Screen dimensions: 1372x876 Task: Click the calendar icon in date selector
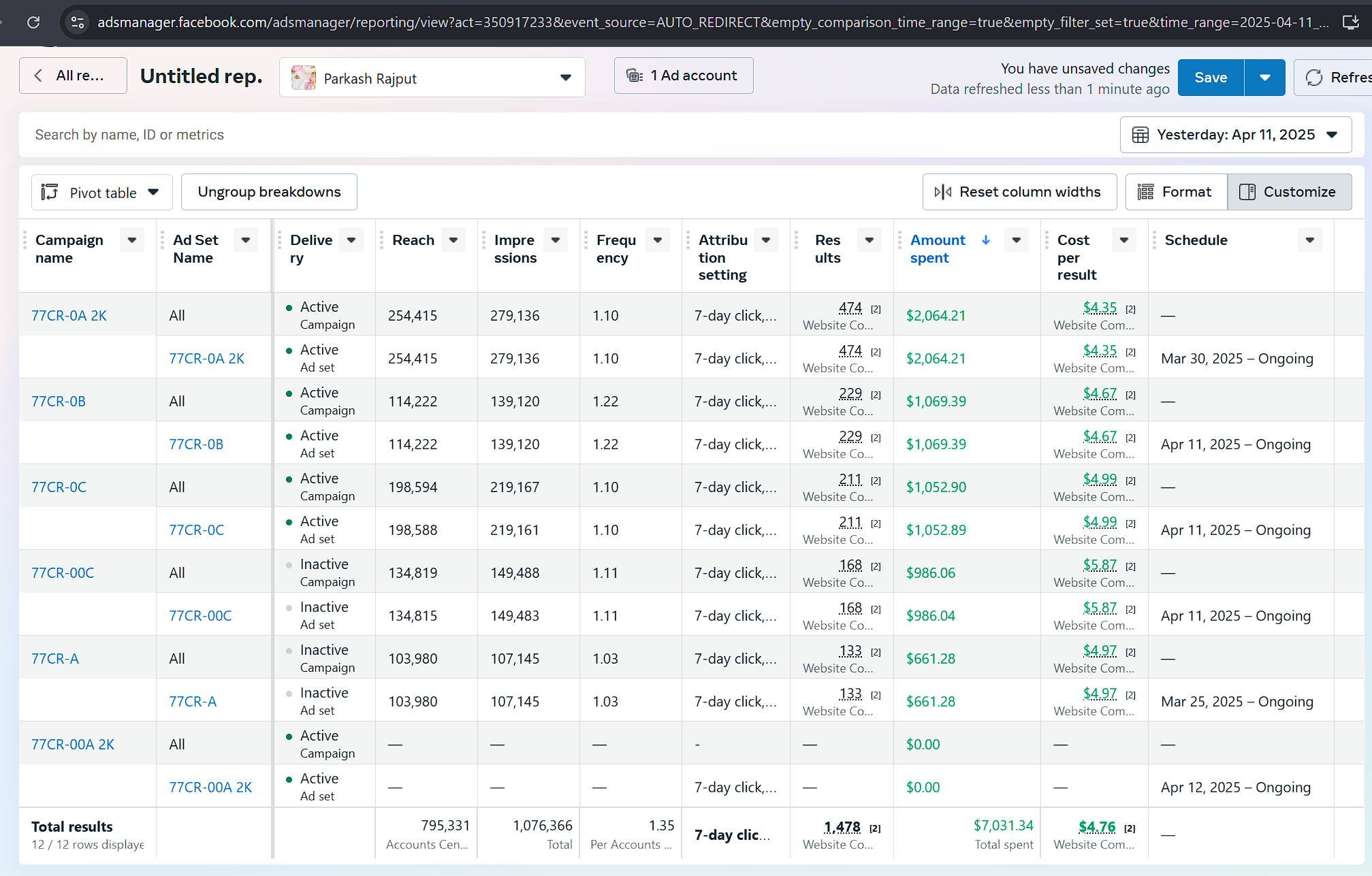pyautogui.click(x=1140, y=135)
